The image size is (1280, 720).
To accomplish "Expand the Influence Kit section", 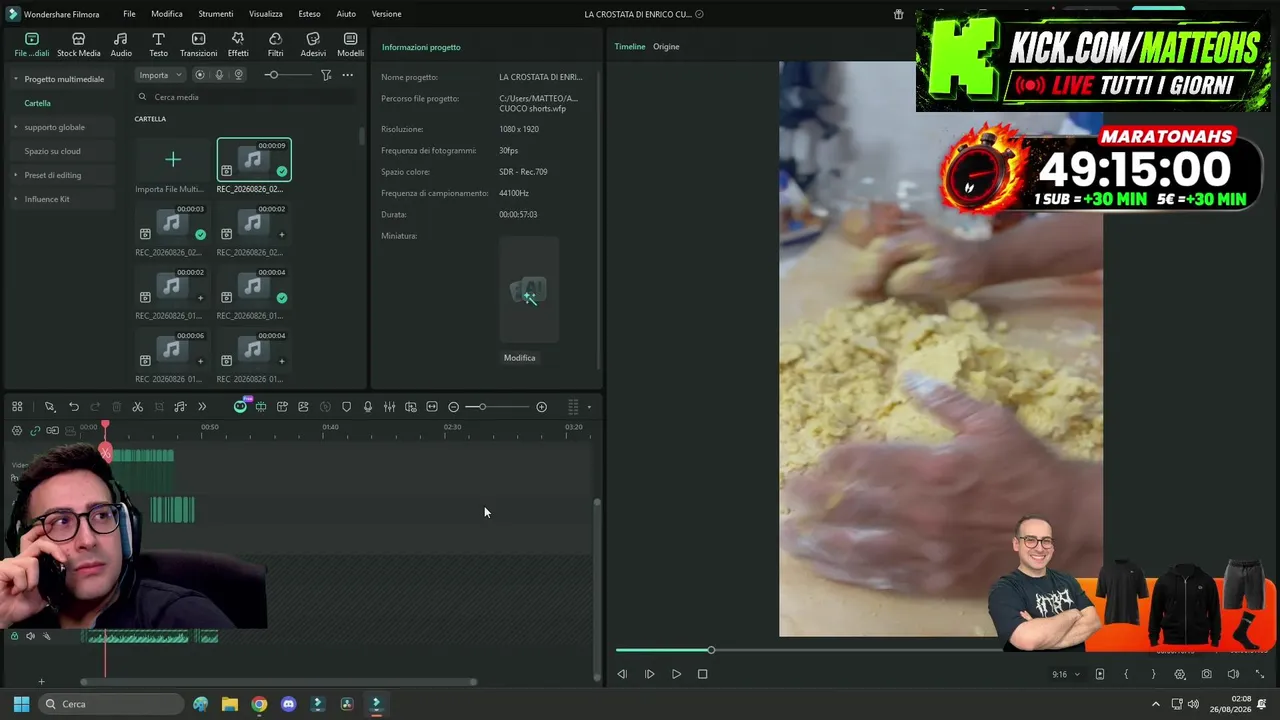I will click(15, 199).
